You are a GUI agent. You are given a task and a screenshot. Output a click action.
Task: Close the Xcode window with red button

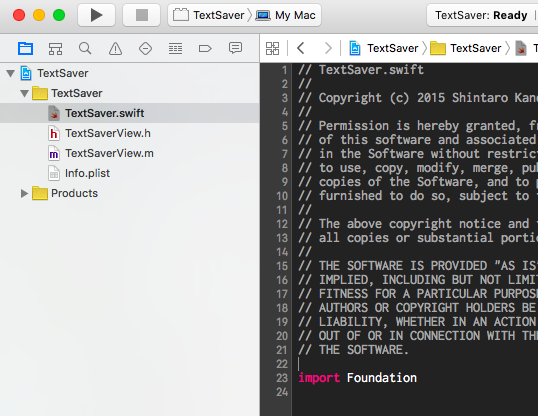click(x=19, y=15)
